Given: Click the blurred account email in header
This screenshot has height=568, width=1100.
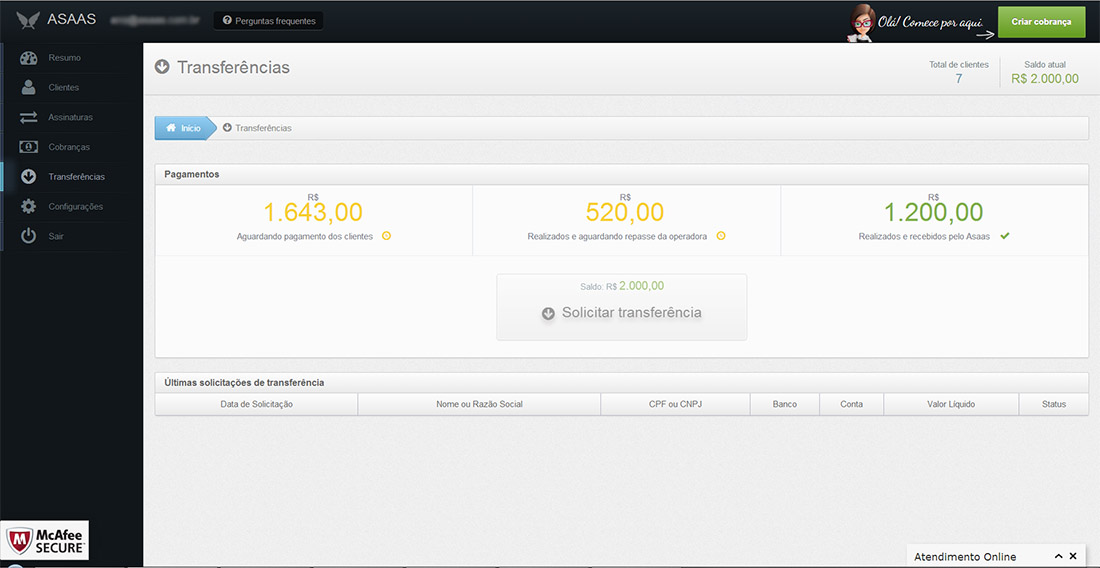Looking at the screenshot, I should [x=154, y=20].
